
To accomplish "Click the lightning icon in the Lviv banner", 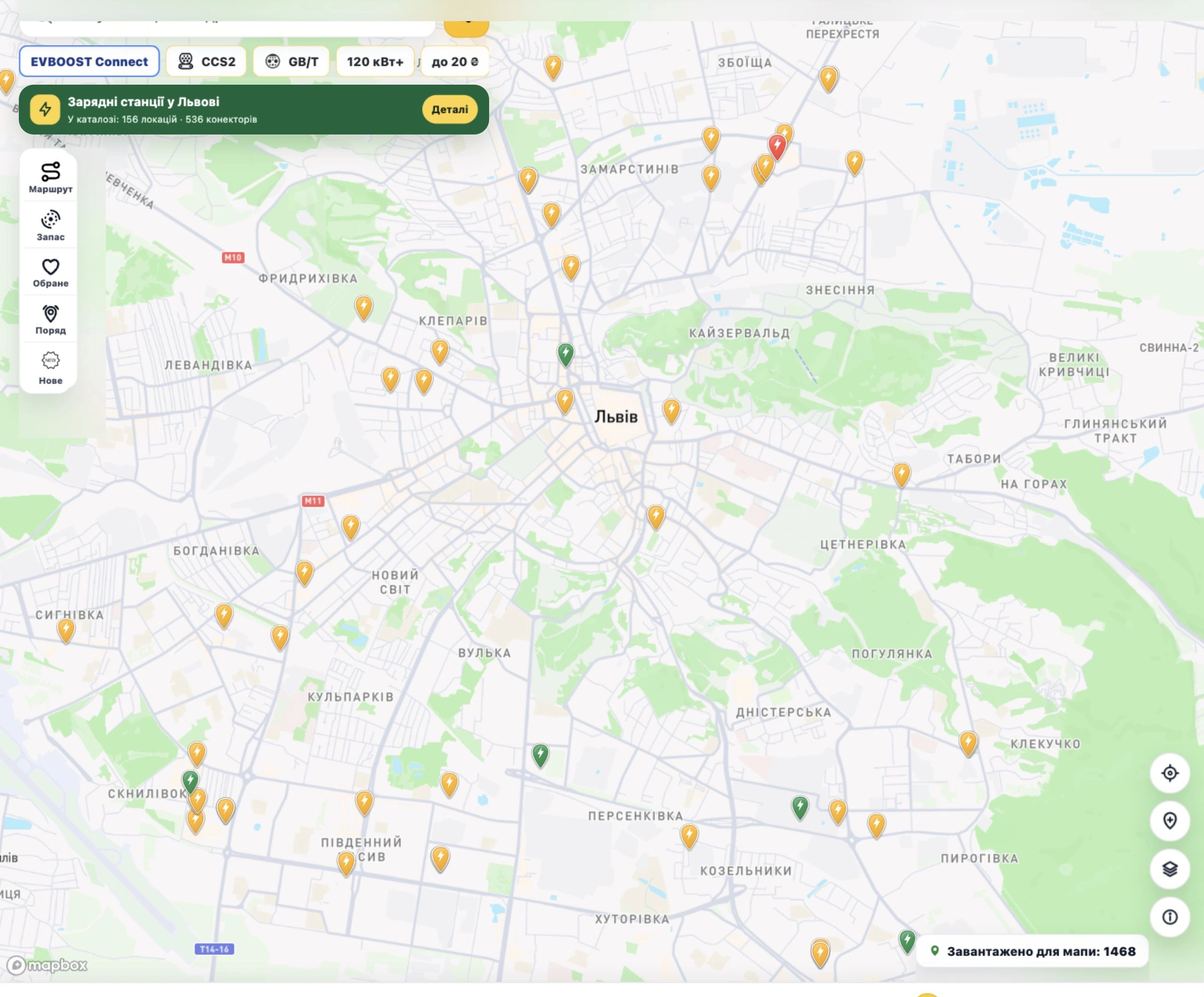I will click(x=45, y=110).
